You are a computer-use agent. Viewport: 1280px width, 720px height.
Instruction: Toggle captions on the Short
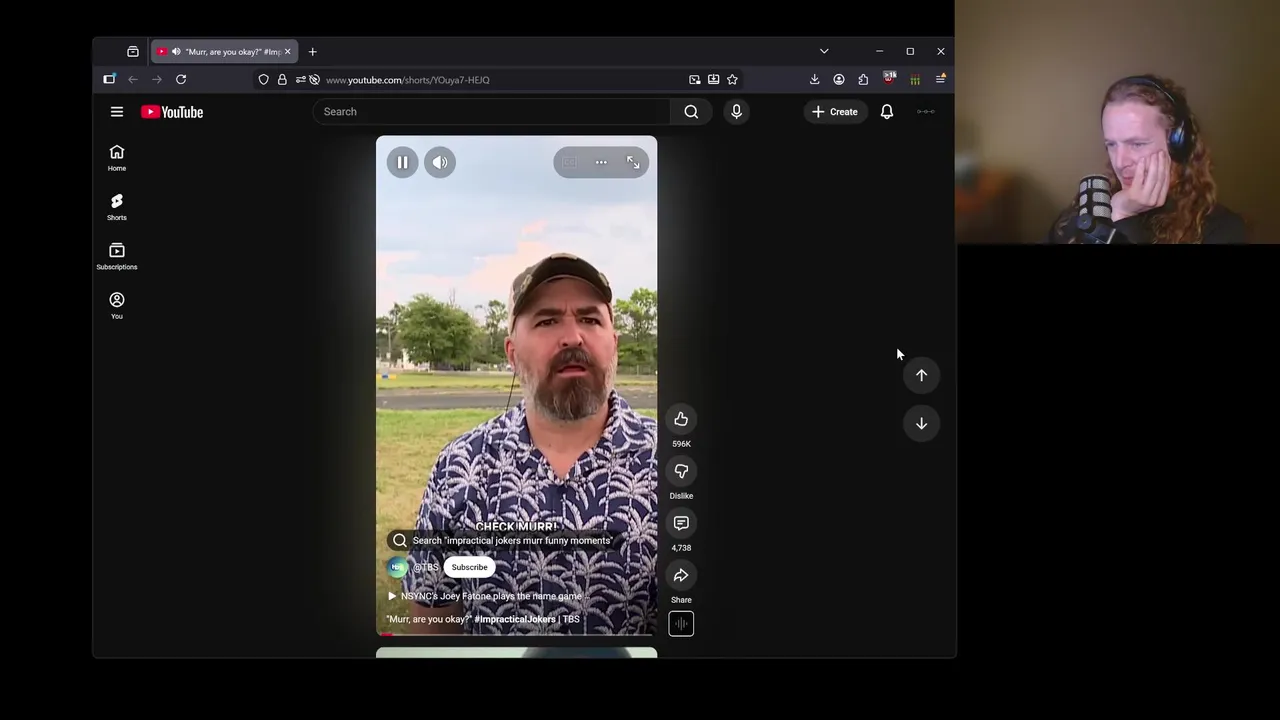click(x=569, y=162)
